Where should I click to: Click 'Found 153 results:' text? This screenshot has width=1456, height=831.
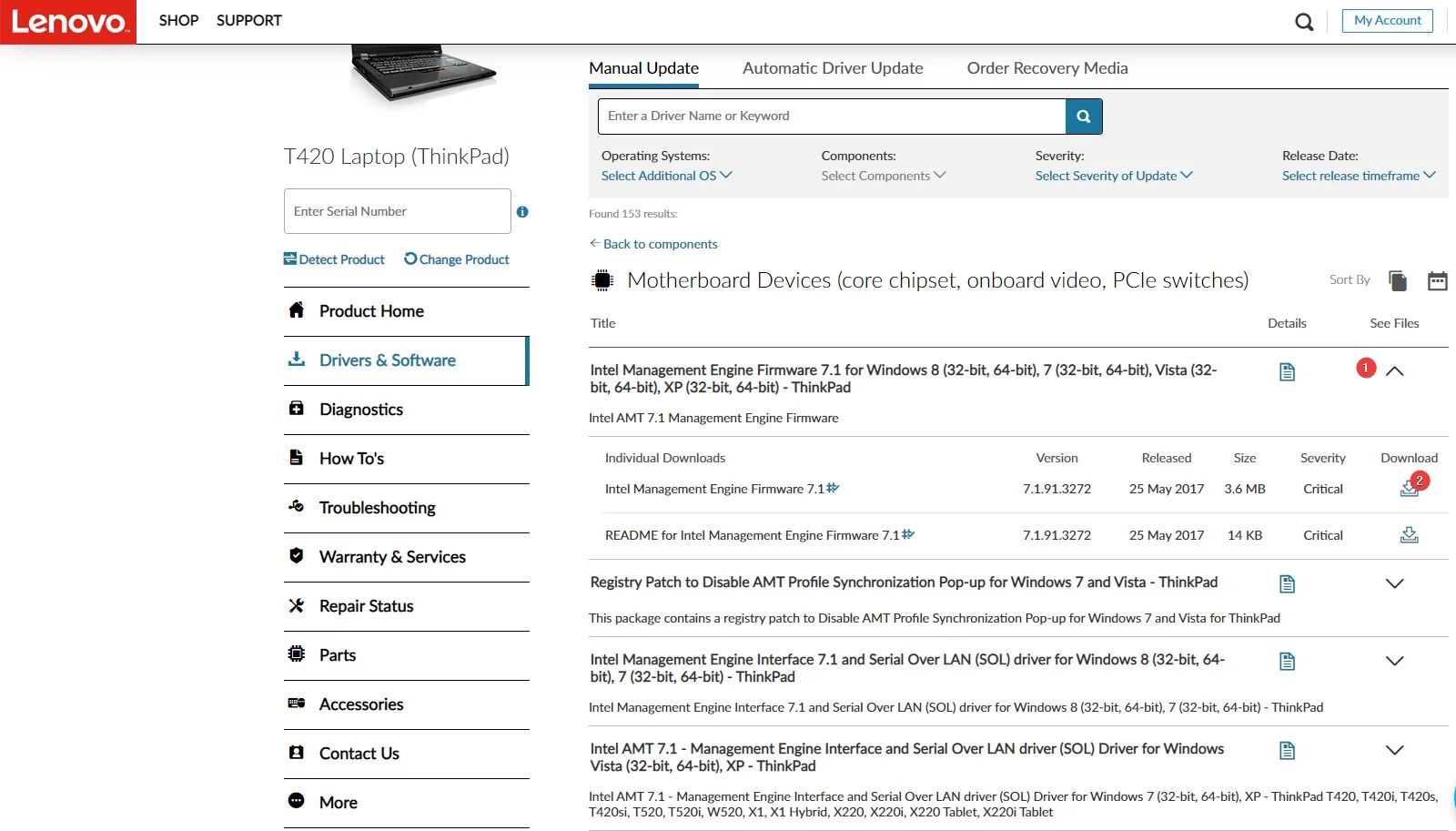coord(633,214)
